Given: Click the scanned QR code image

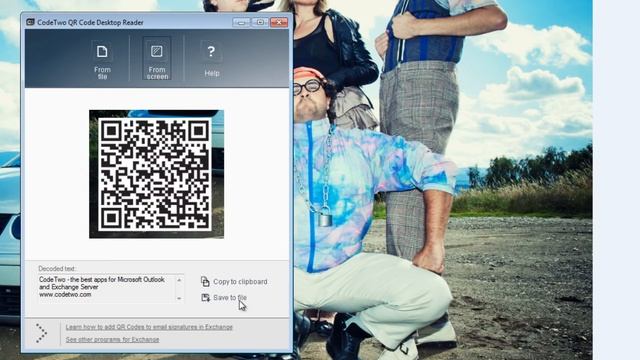Looking at the screenshot, I should tap(156, 174).
